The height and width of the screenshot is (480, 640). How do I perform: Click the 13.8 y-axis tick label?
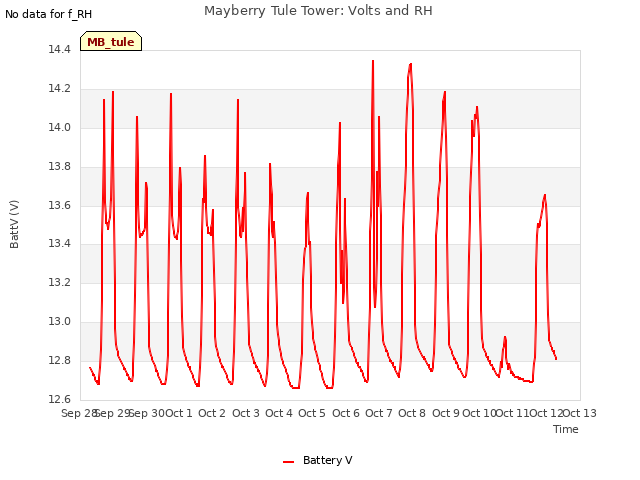pos(59,167)
